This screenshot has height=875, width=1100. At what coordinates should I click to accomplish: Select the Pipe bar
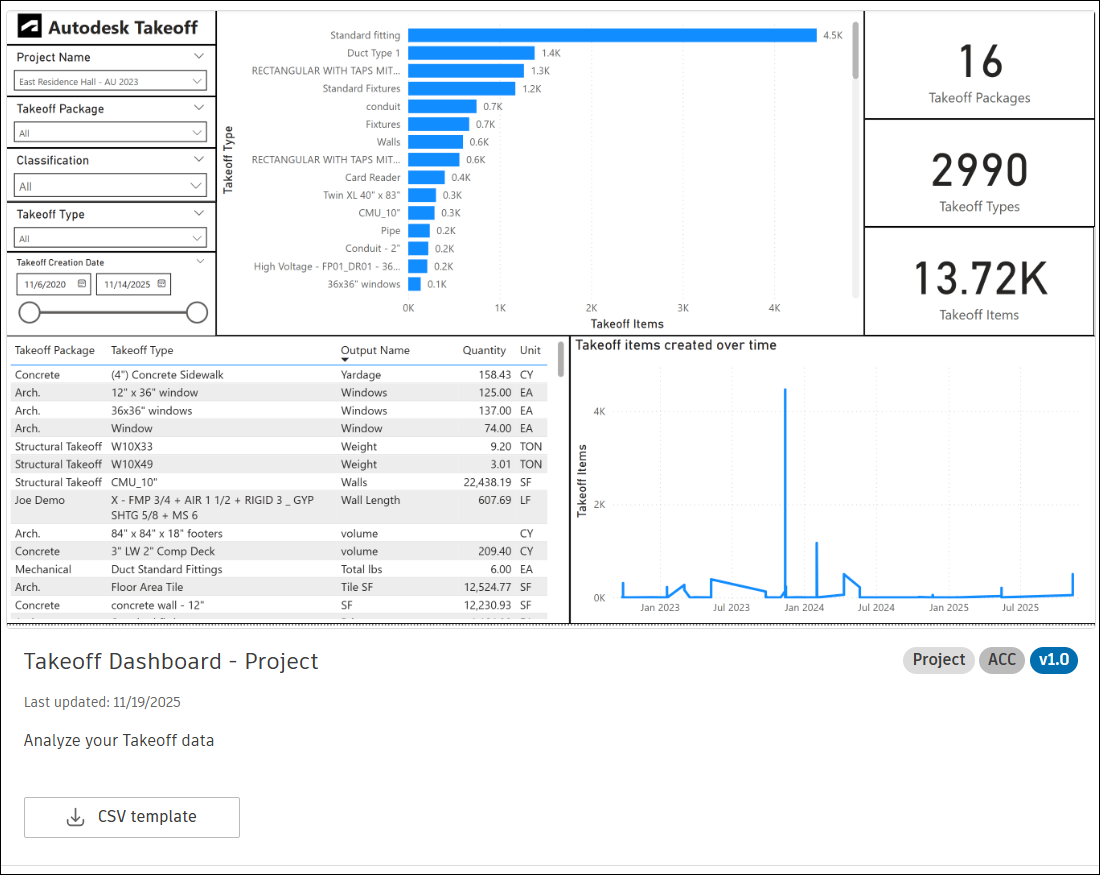point(419,230)
